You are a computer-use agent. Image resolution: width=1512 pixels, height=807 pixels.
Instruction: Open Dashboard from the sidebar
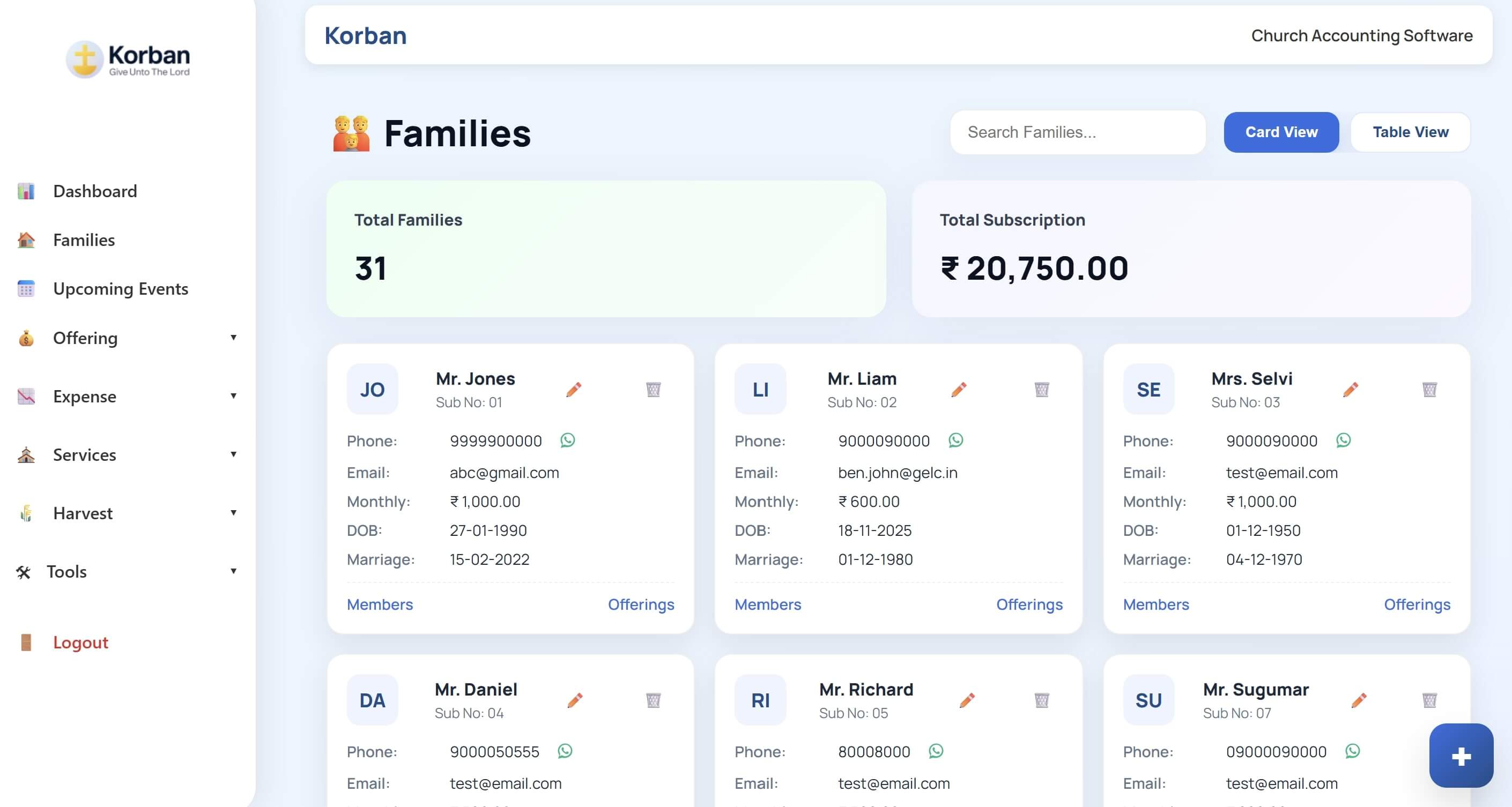(95, 191)
